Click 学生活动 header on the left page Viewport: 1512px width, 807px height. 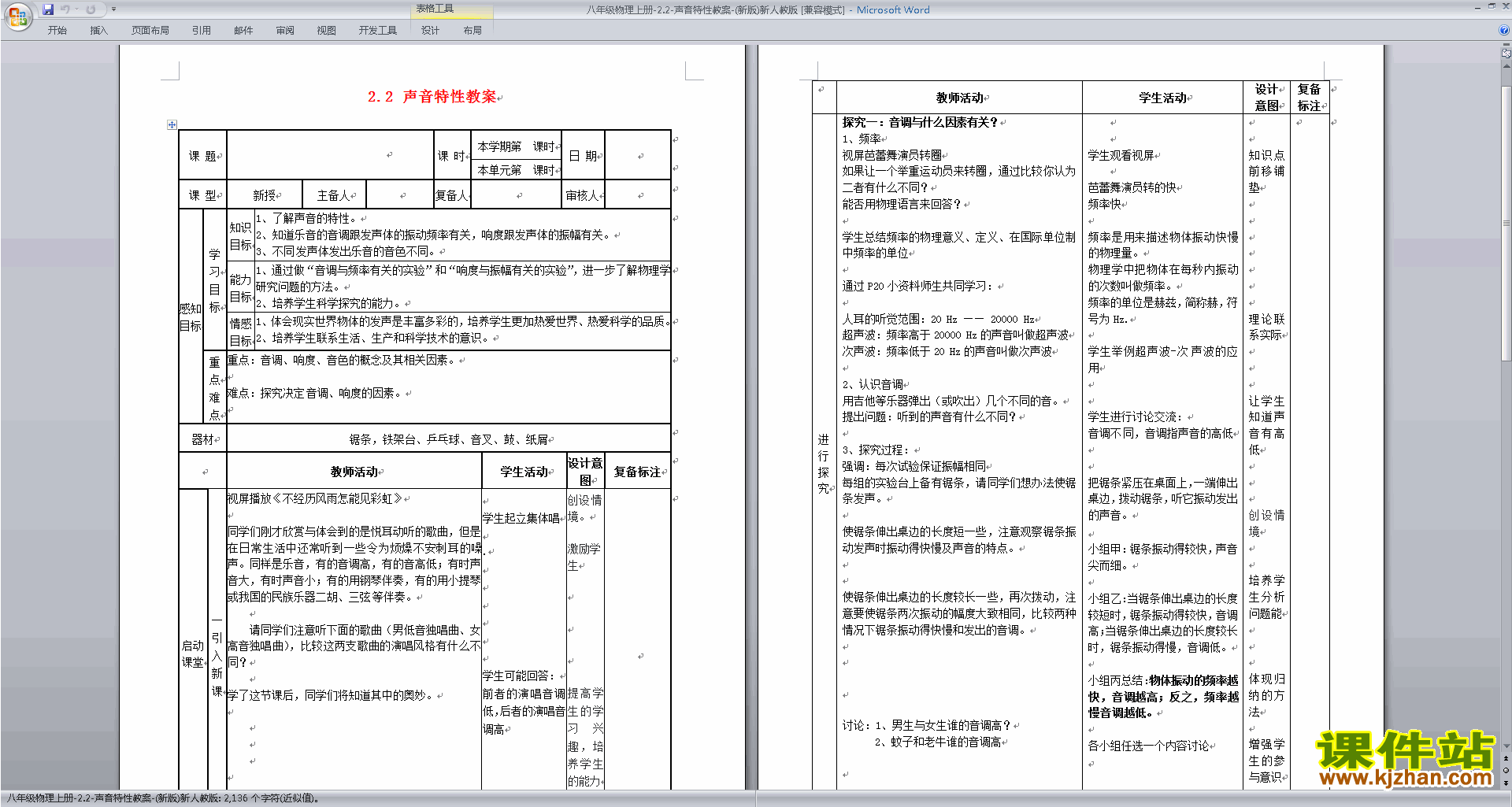click(524, 472)
